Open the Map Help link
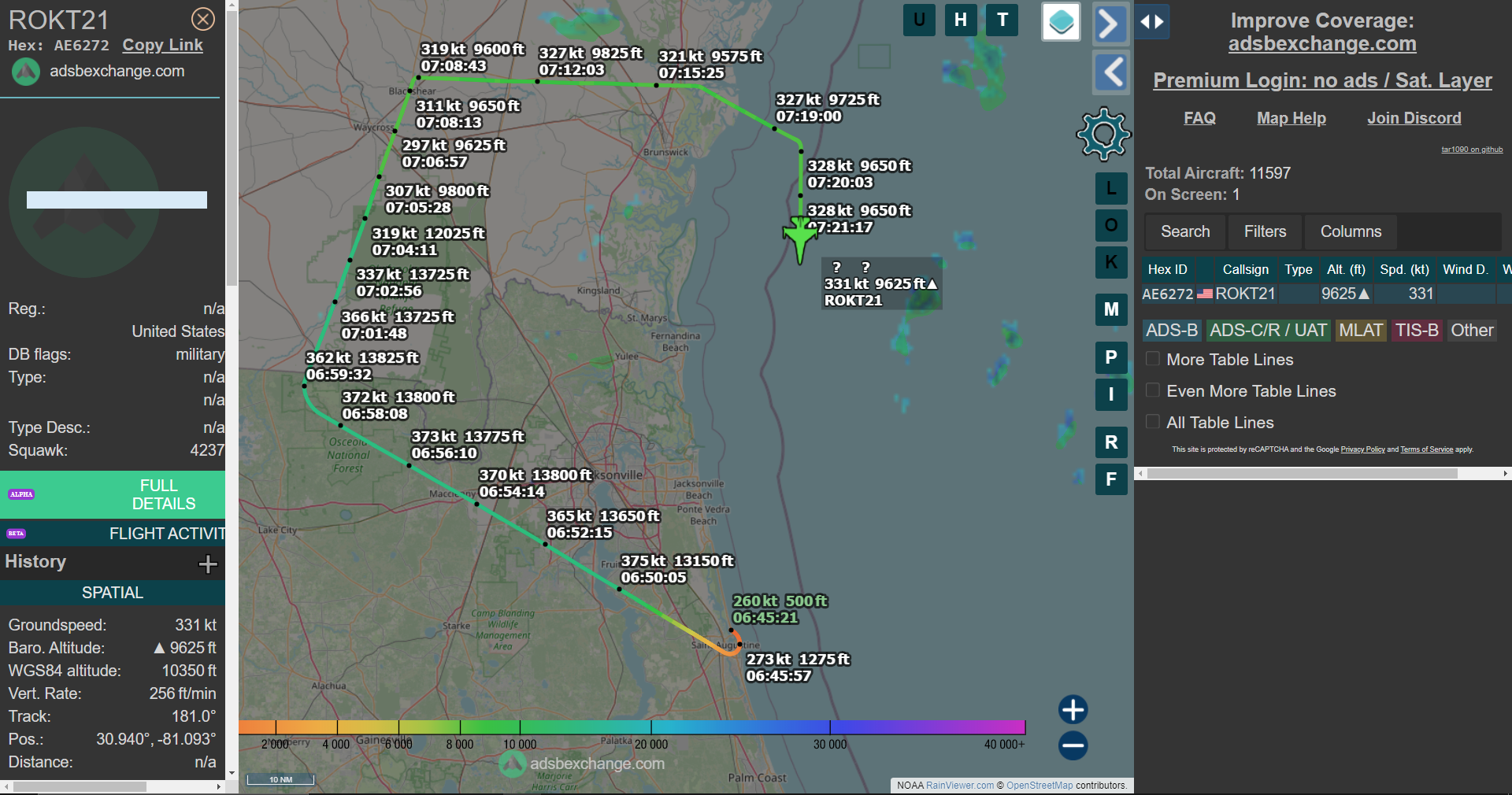1512x795 pixels. click(x=1291, y=118)
